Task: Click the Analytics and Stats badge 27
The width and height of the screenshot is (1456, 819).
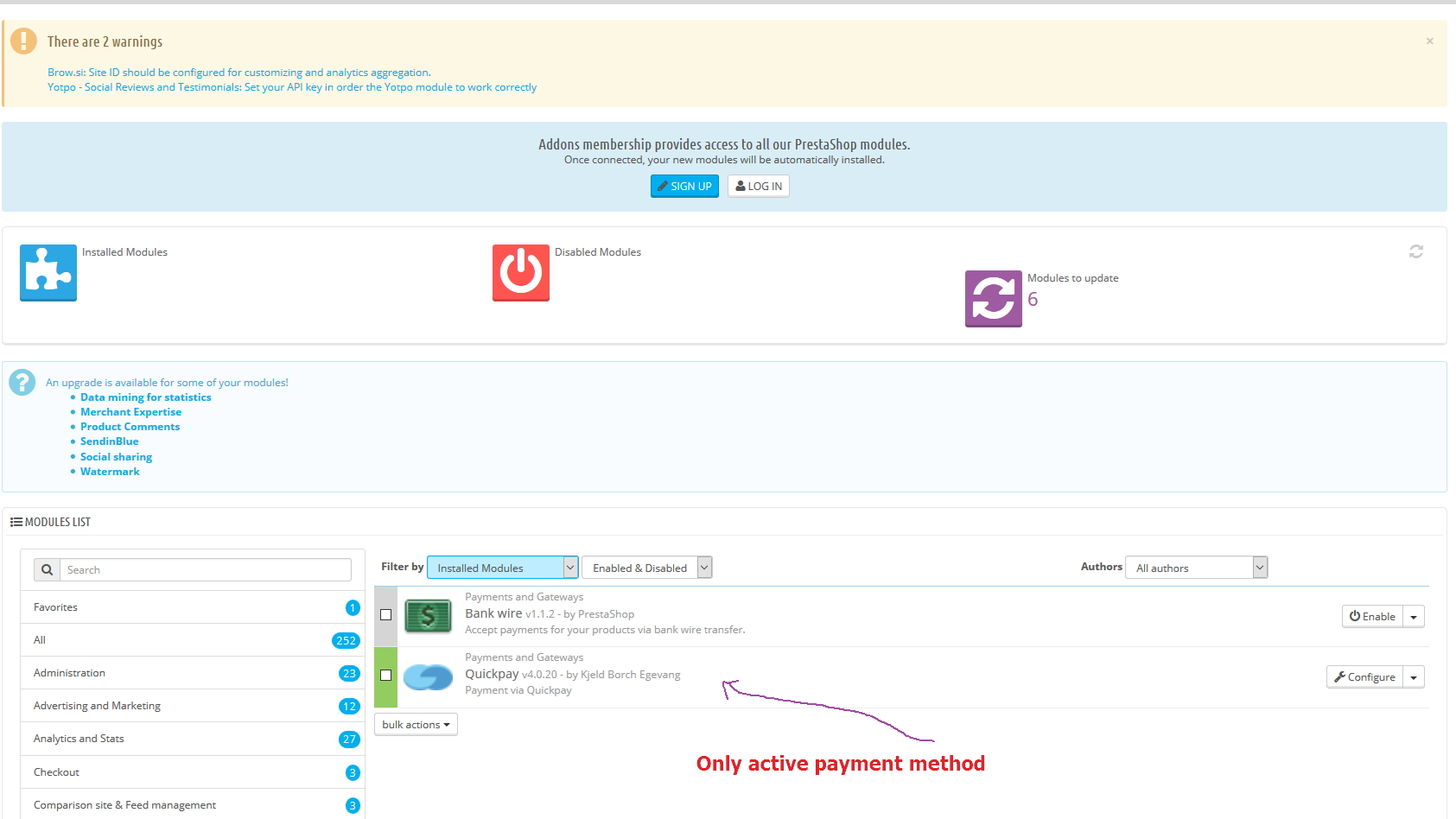Action: click(349, 739)
